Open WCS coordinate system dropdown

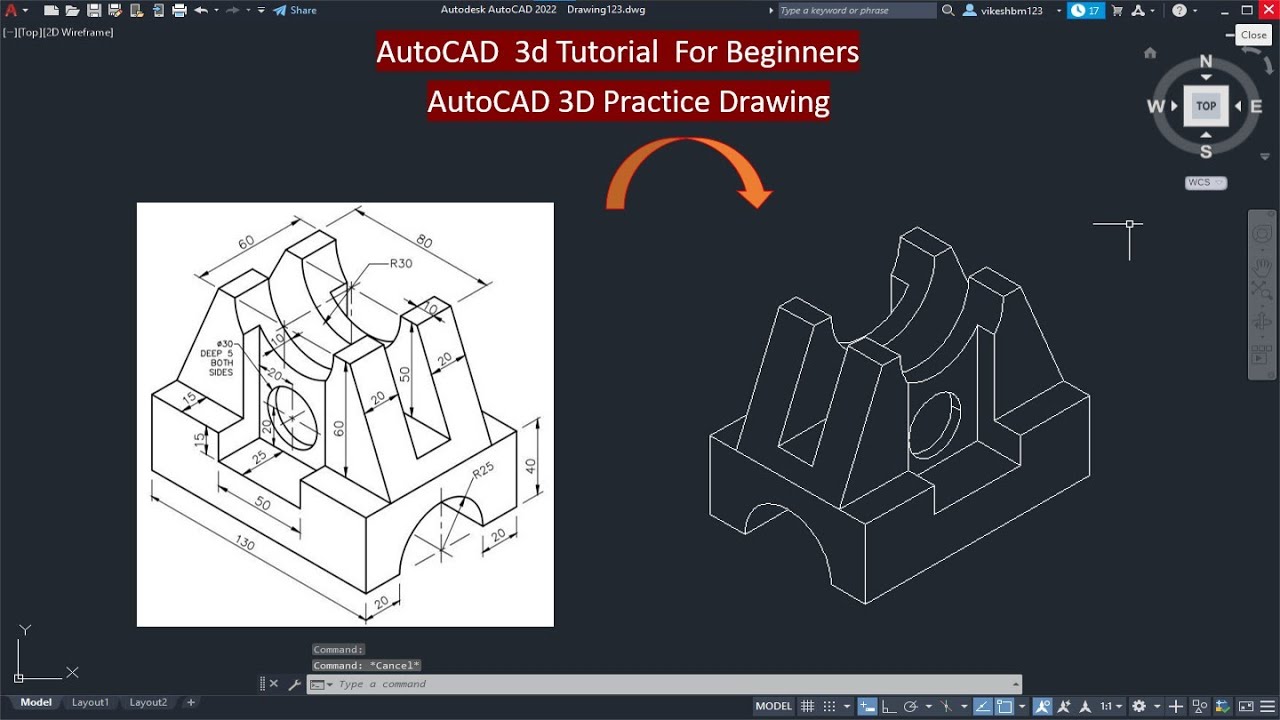point(1206,183)
